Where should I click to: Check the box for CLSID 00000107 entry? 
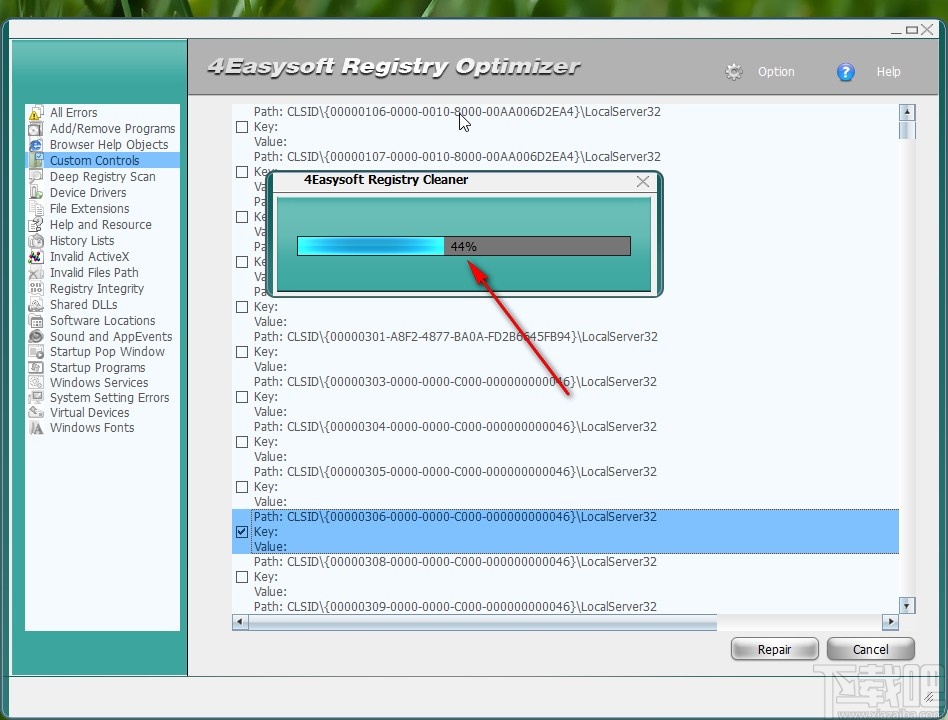point(242,172)
